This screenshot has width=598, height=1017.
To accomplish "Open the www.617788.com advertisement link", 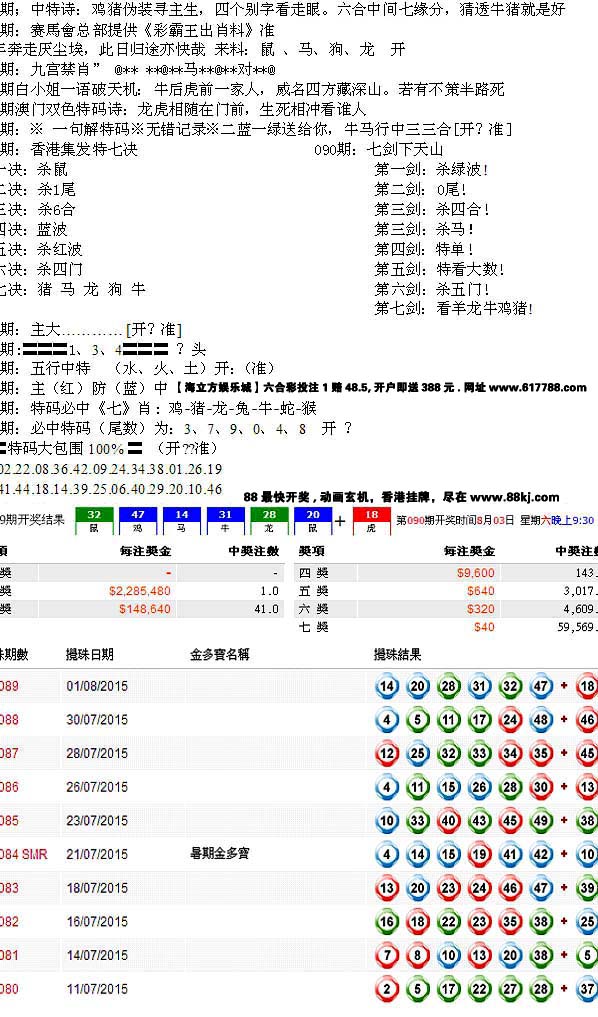I will coord(537,387).
